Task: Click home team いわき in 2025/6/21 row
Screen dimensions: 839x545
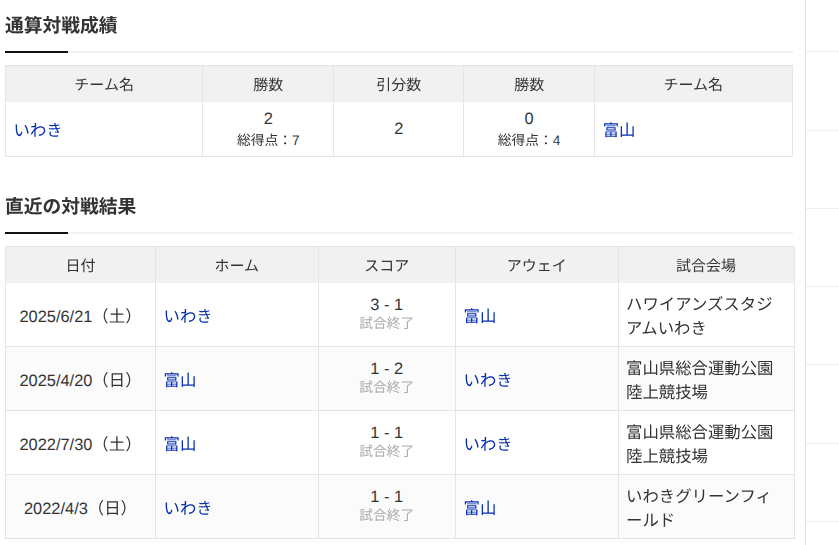Action: [188, 316]
